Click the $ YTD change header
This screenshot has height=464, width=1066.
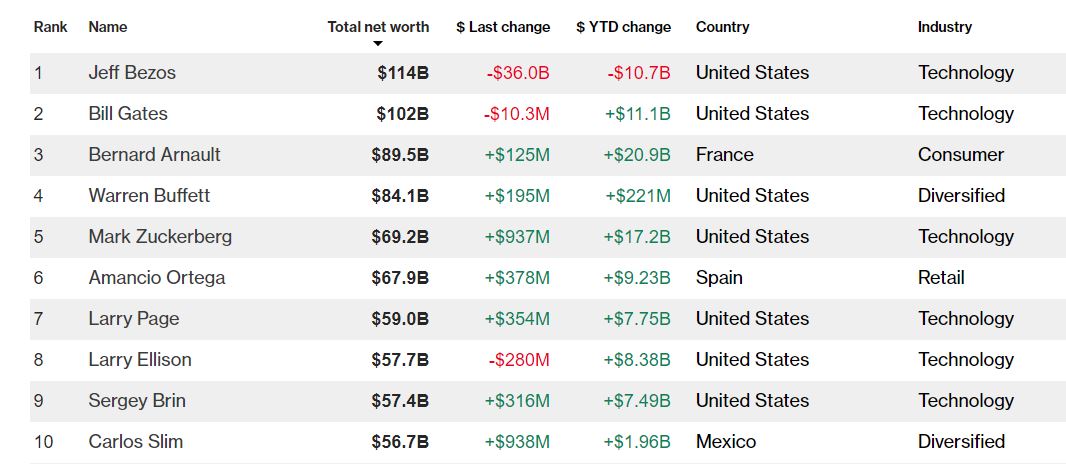tap(623, 27)
